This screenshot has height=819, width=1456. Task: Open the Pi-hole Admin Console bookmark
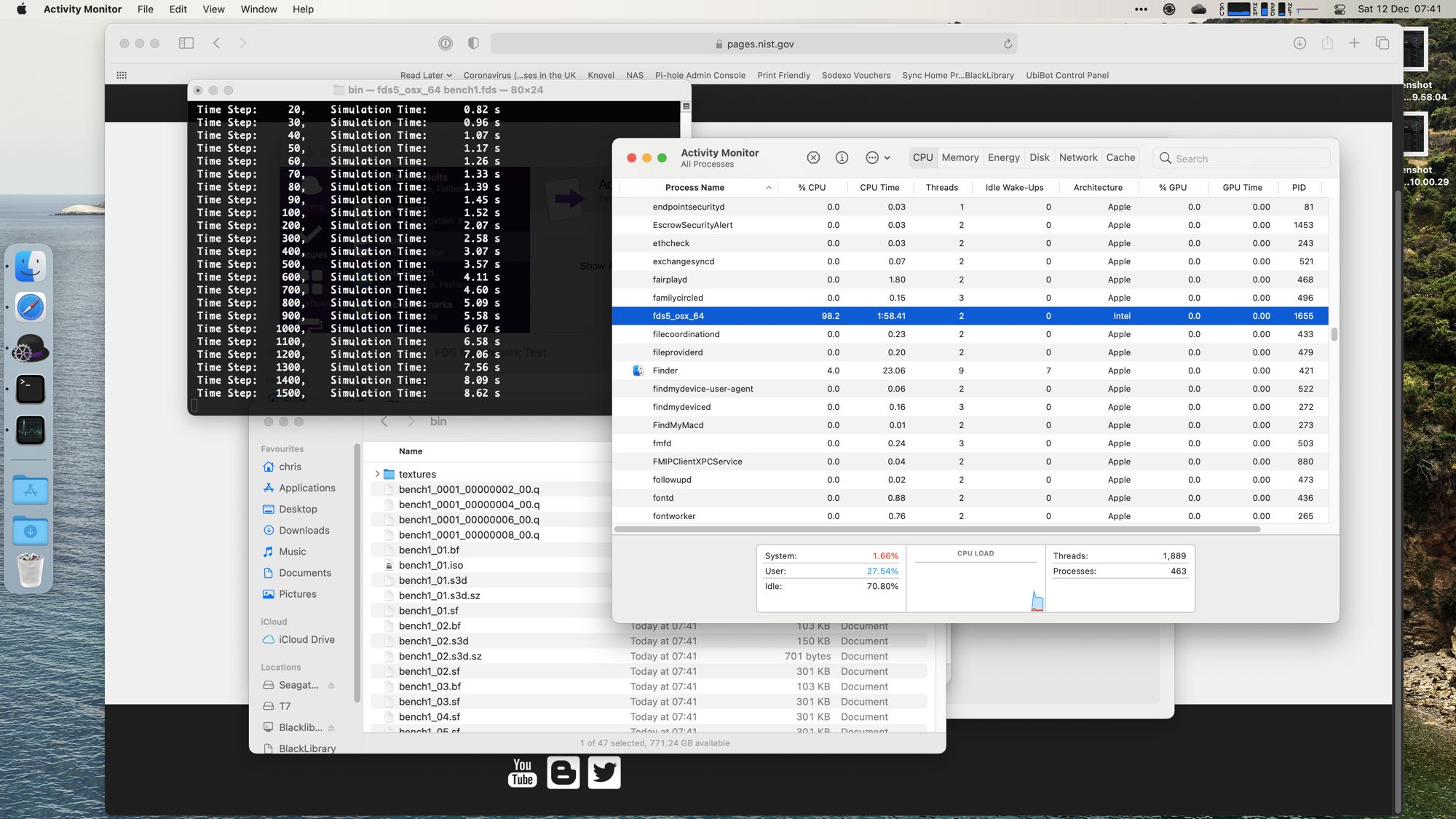tap(700, 75)
